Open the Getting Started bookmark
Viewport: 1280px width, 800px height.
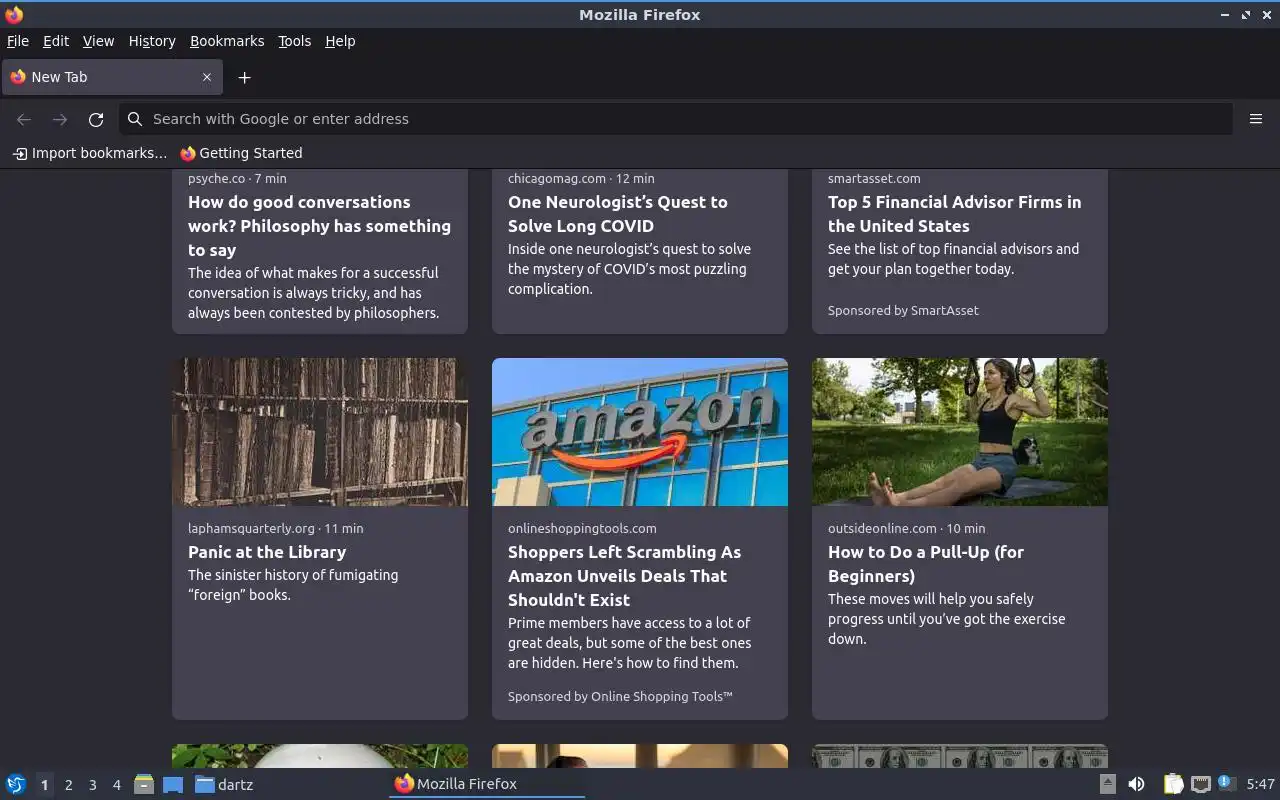(x=241, y=153)
